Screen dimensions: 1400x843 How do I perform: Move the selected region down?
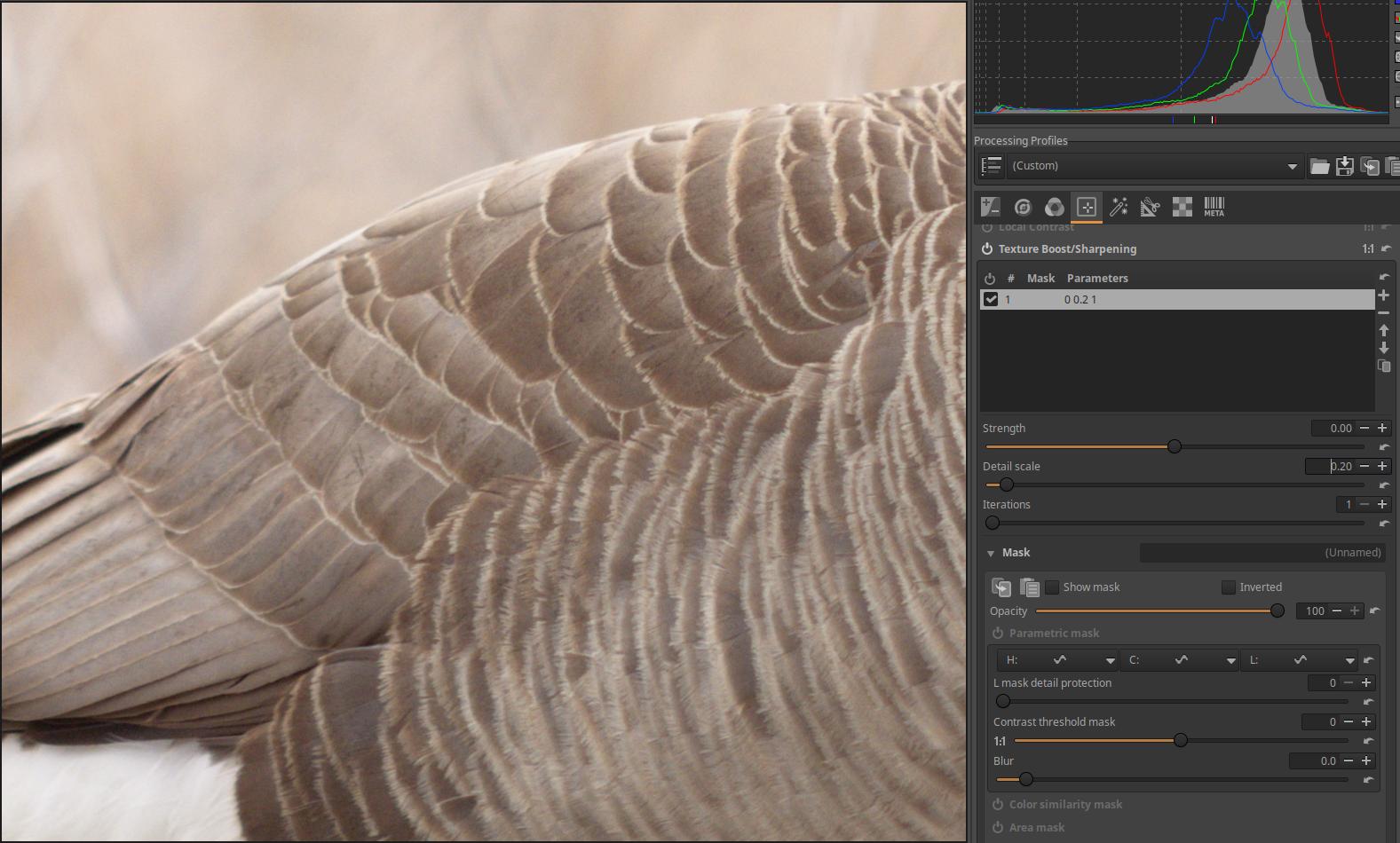1383,348
